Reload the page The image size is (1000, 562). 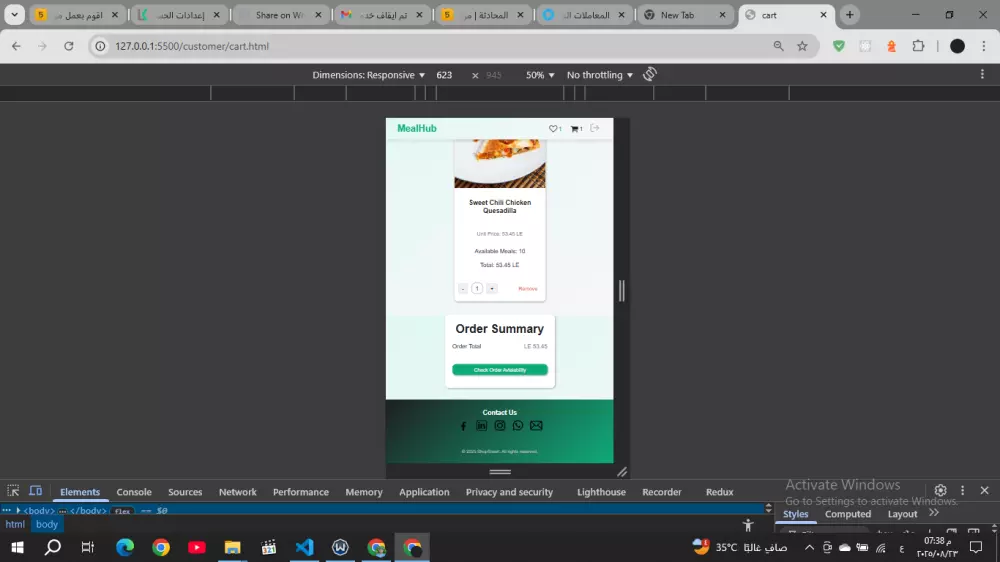point(69,46)
